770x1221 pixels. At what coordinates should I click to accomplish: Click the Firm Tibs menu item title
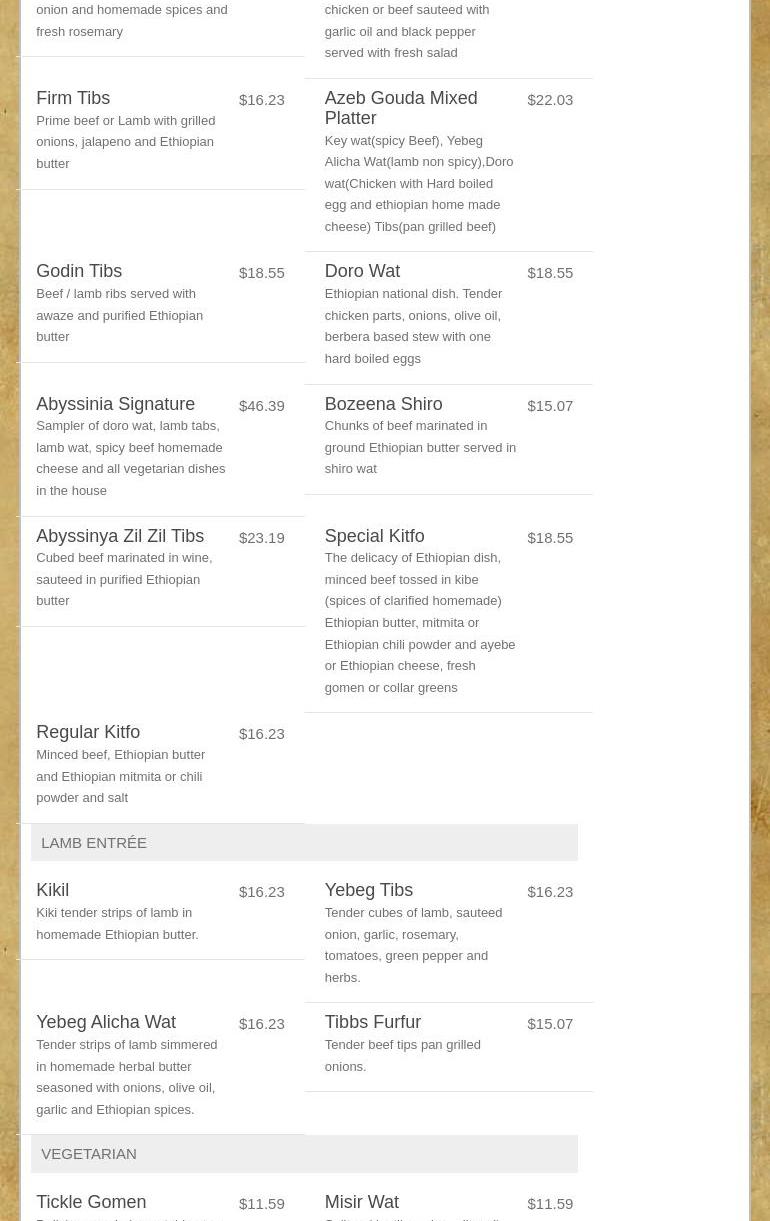pyautogui.click(x=73, y=98)
